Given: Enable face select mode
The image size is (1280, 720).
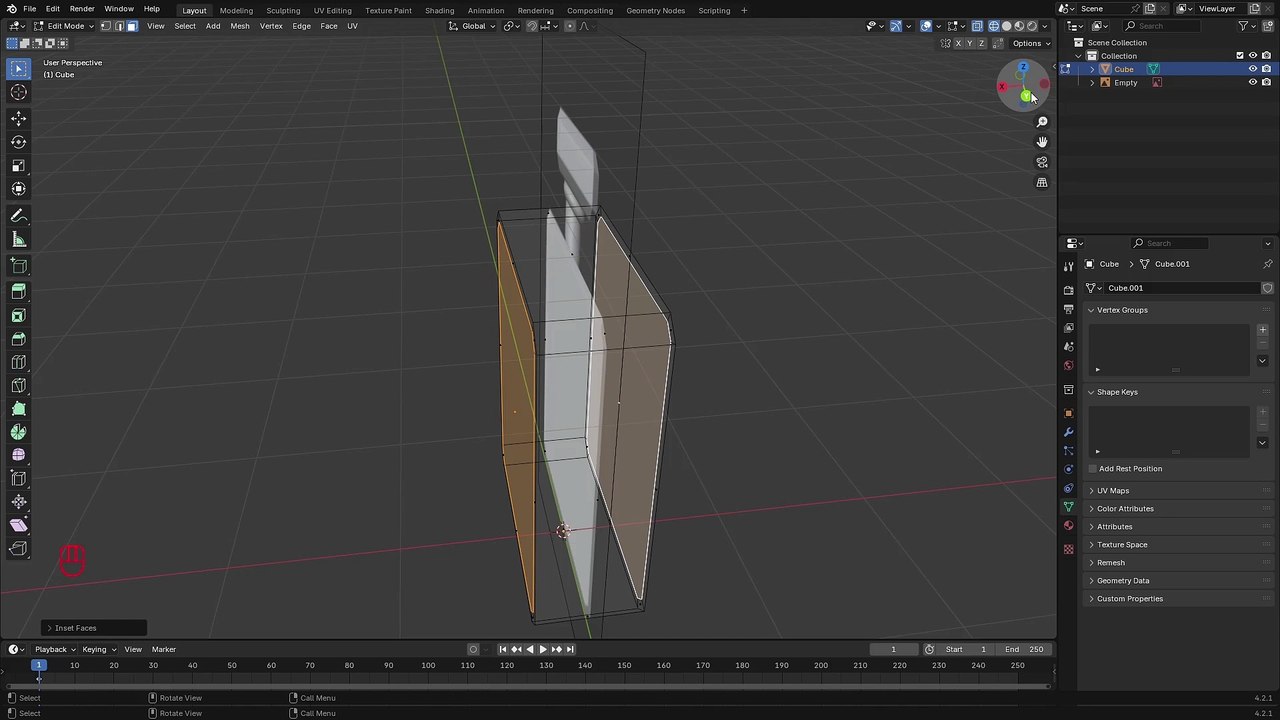Looking at the screenshot, I should coord(131,26).
